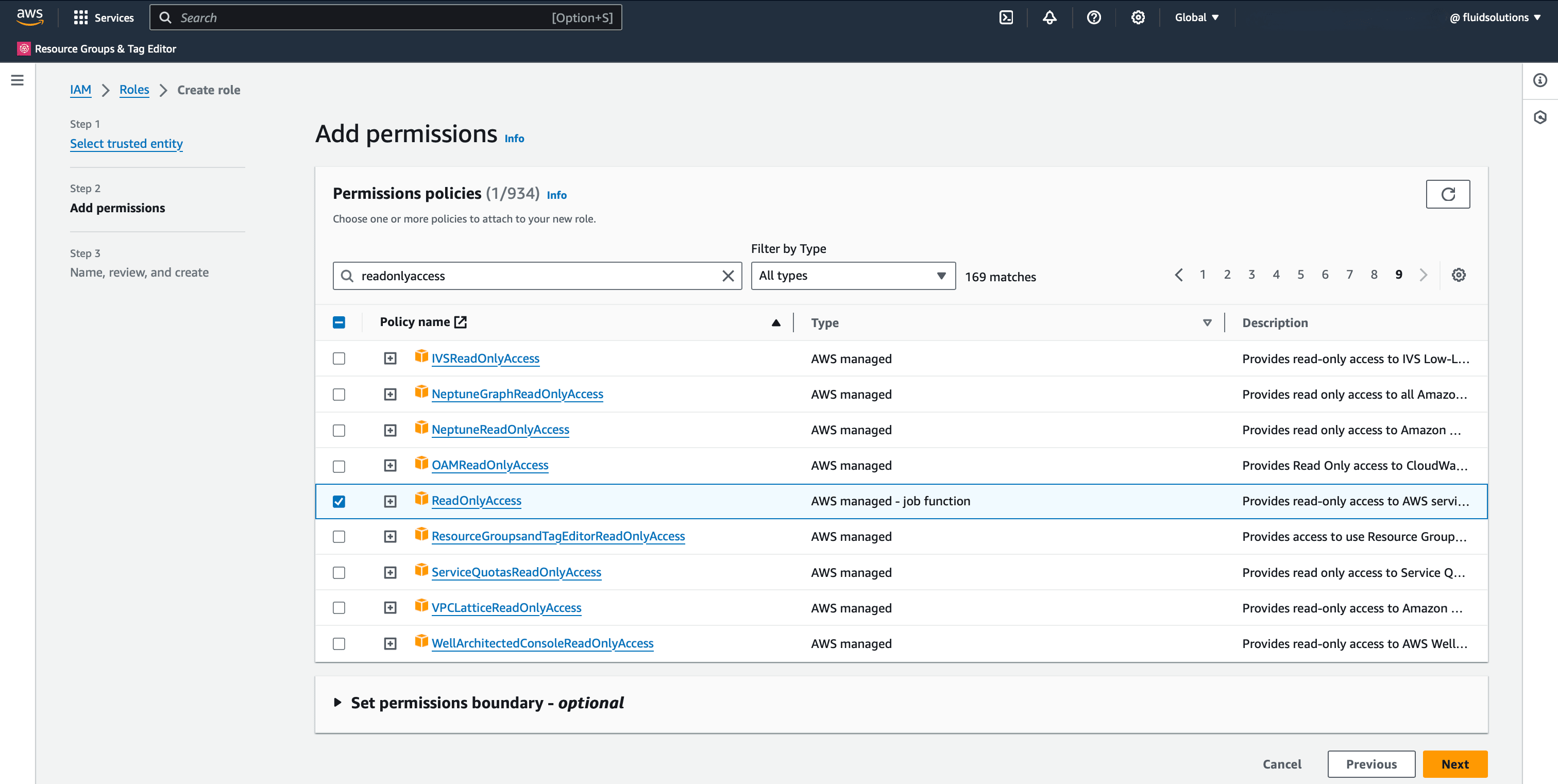Go to next page of results
1558x784 pixels.
(x=1423, y=275)
